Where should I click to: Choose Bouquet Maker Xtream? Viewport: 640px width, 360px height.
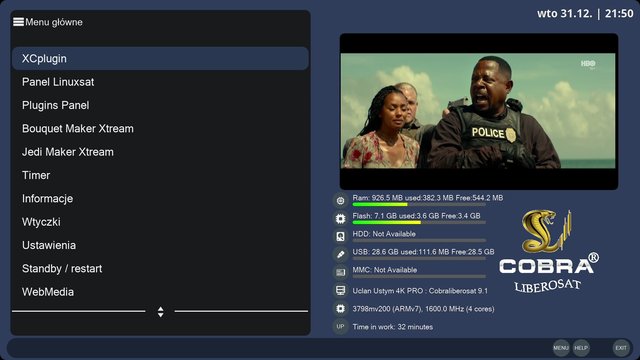click(x=160, y=129)
